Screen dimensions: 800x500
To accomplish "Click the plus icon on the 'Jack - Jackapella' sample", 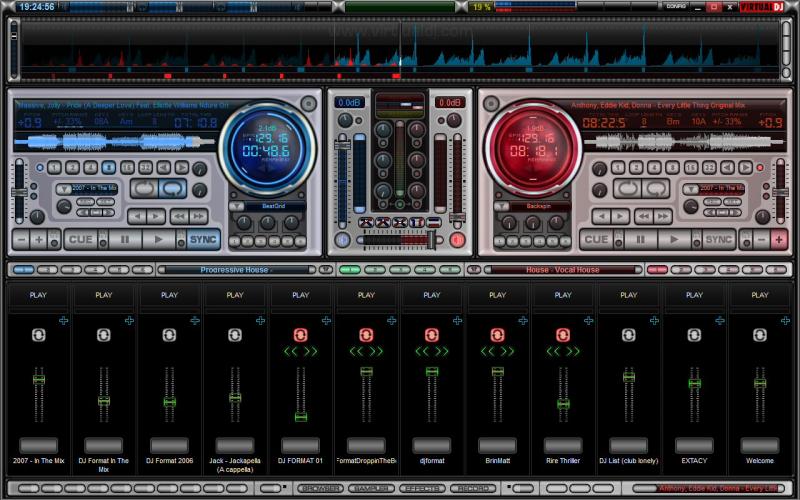I will click(x=260, y=320).
